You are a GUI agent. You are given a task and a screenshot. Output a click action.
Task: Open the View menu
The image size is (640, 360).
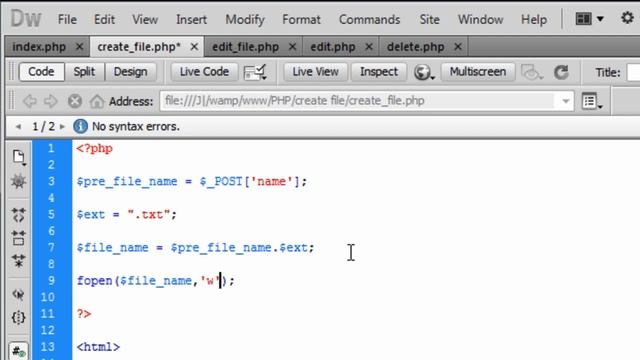(x=145, y=20)
